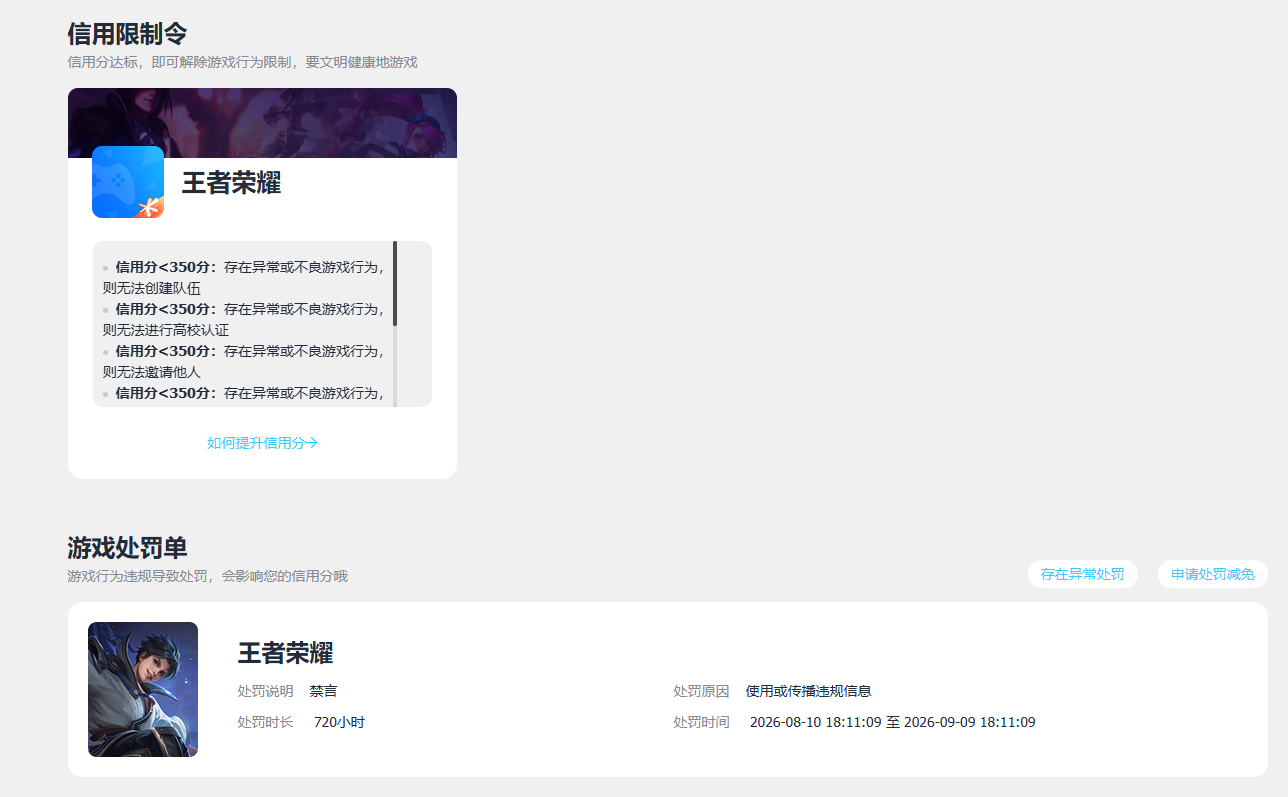This screenshot has height=797, width=1288.
Task: Click text 则无法进行高校认证
Action: coord(166,330)
